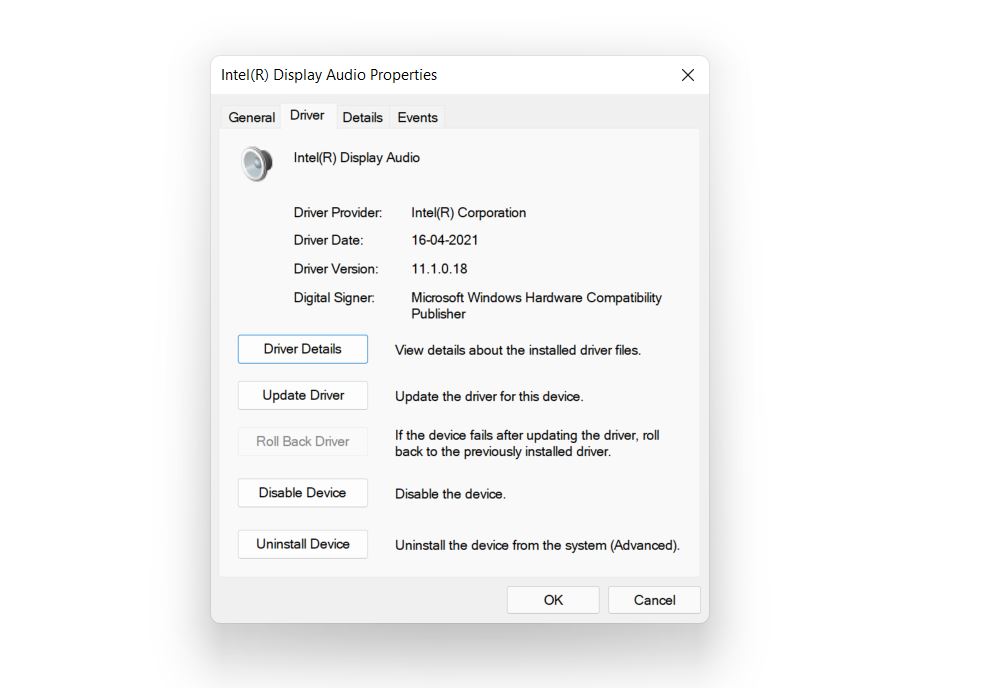
Task: Close the properties window
Action: (x=687, y=74)
